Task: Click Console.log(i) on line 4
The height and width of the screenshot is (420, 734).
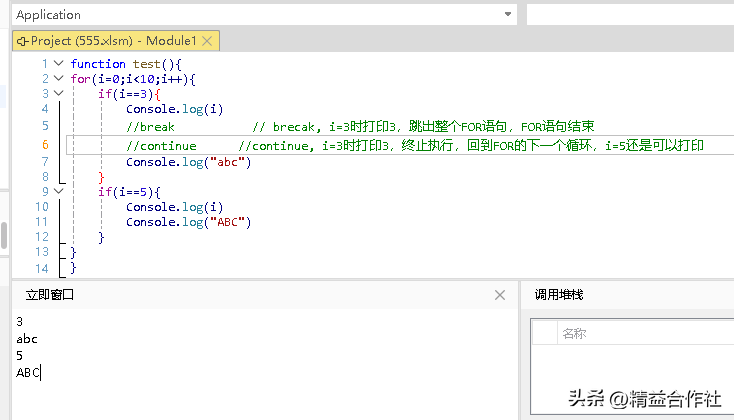Action: coord(175,109)
